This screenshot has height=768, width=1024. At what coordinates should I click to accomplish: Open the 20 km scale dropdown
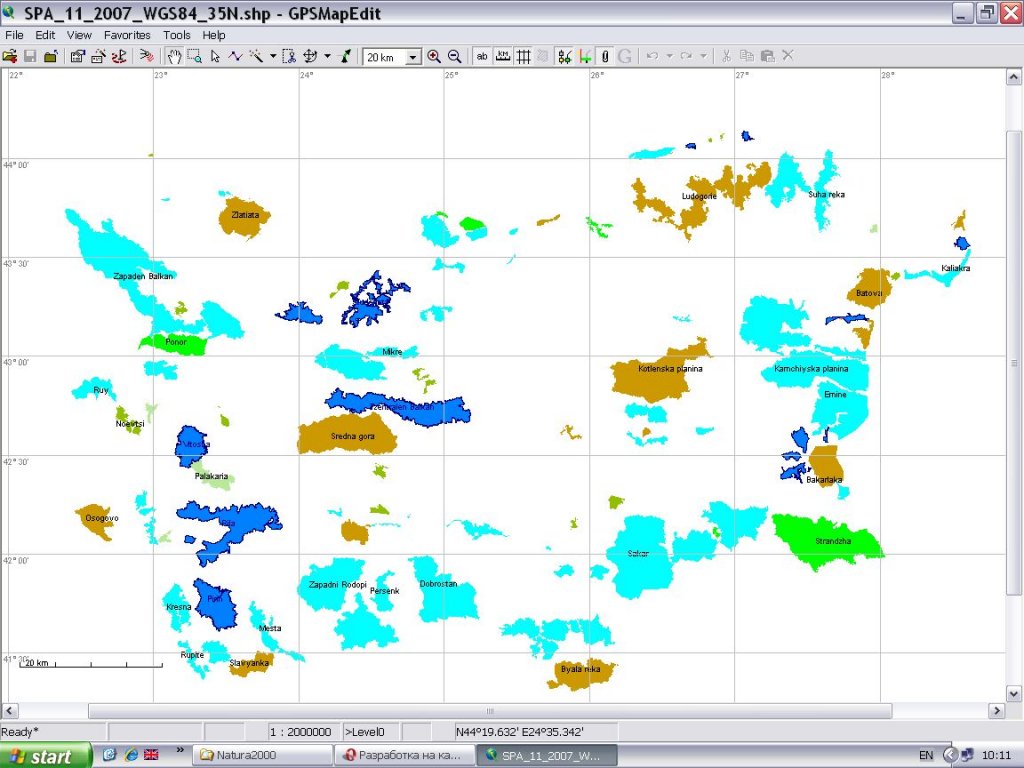click(x=413, y=57)
